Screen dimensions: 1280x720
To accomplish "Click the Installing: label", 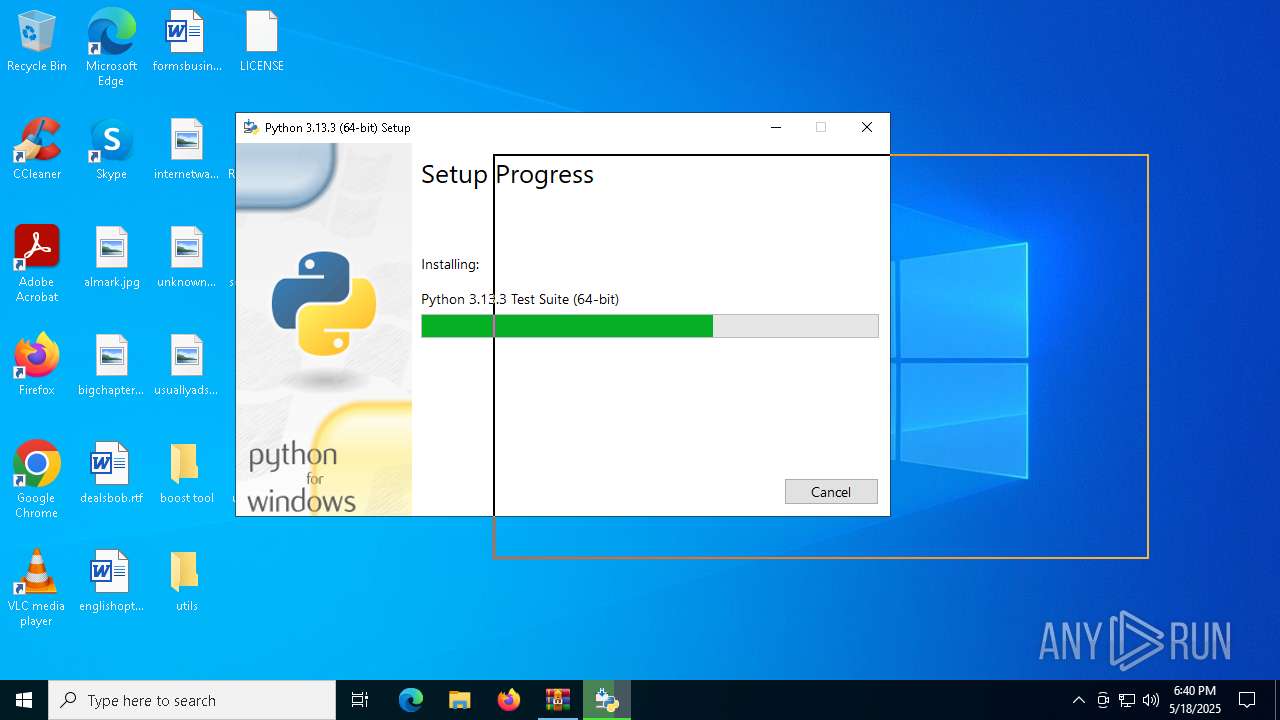I will click(x=450, y=264).
